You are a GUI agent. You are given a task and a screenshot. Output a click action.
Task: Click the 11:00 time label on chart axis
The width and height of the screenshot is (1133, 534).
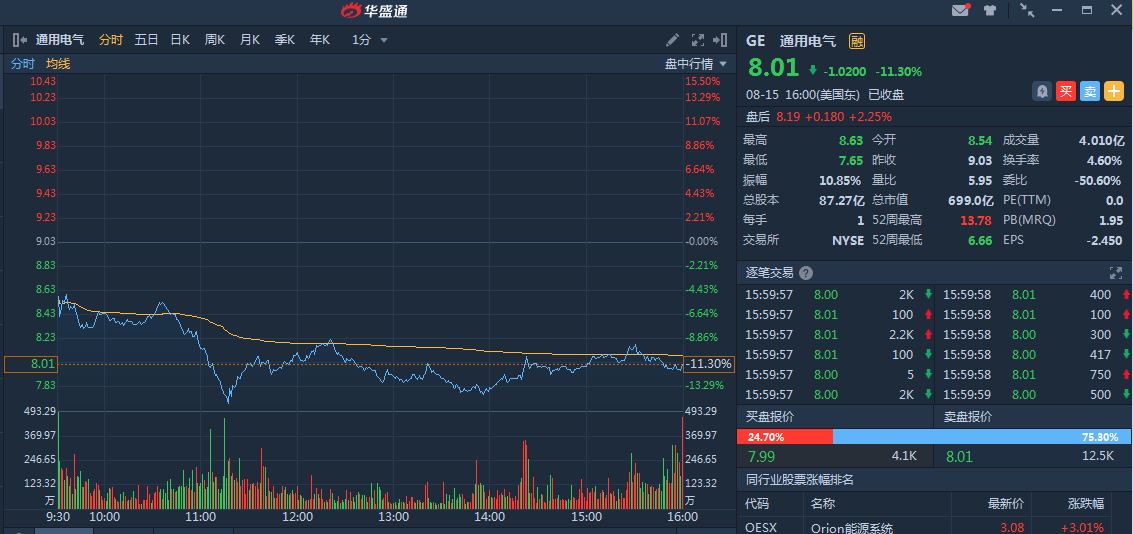pos(200,517)
